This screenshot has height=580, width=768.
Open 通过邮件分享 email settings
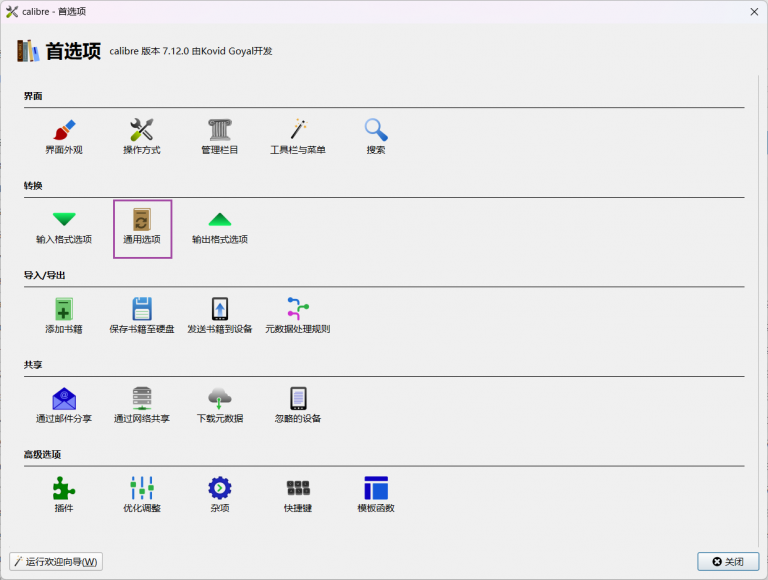(x=64, y=399)
